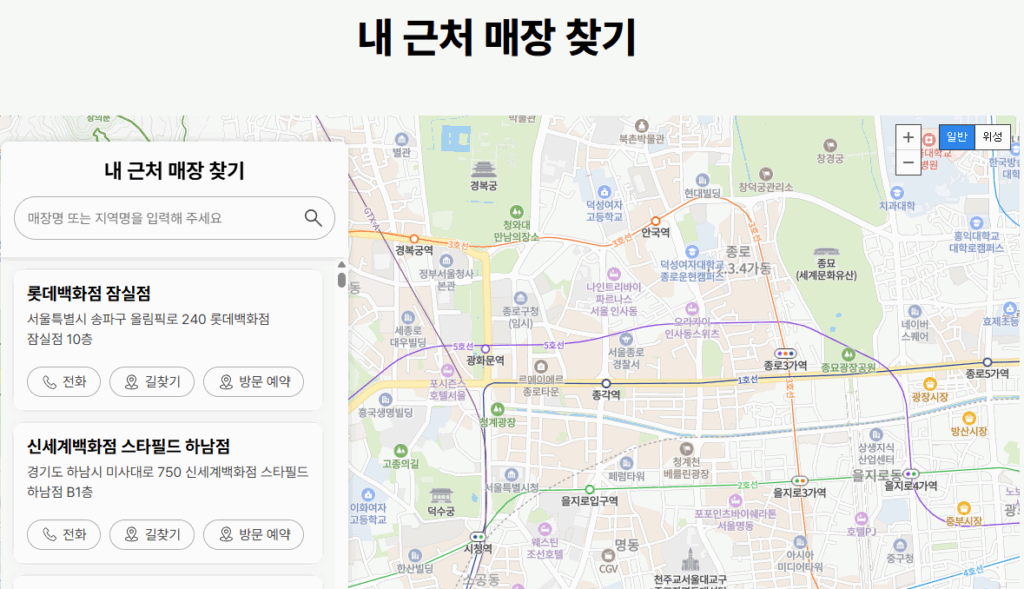The height and width of the screenshot is (589, 1024).
Task: Click the 경복궁 palace icon on map
Action: (484, 170)
